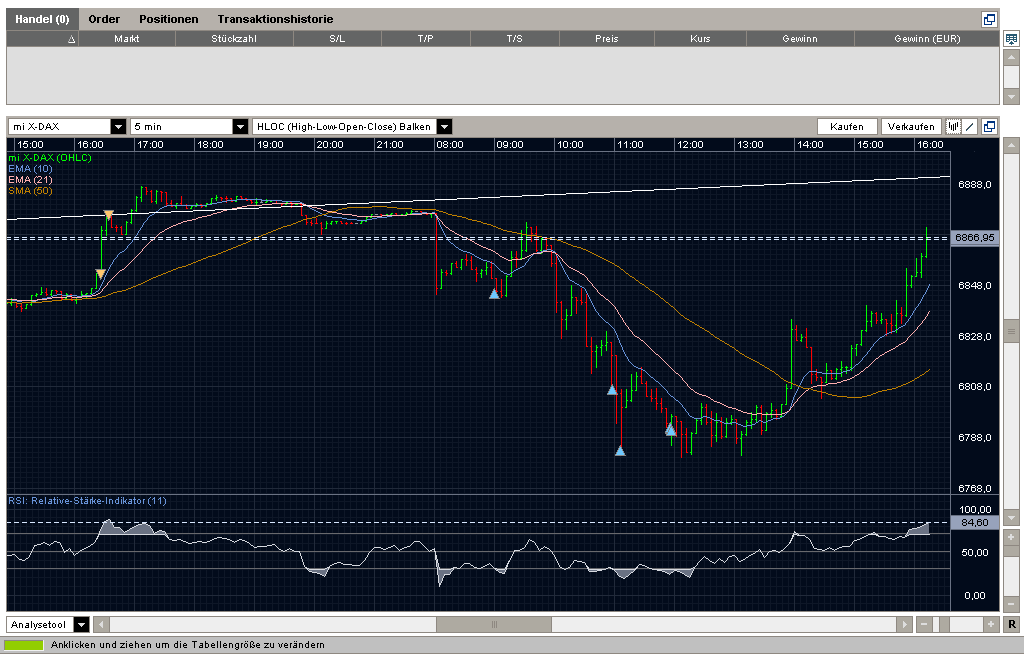Select the trend line drawing tool
Viewport: 1024px width, 654px height.
pos(970,127)
